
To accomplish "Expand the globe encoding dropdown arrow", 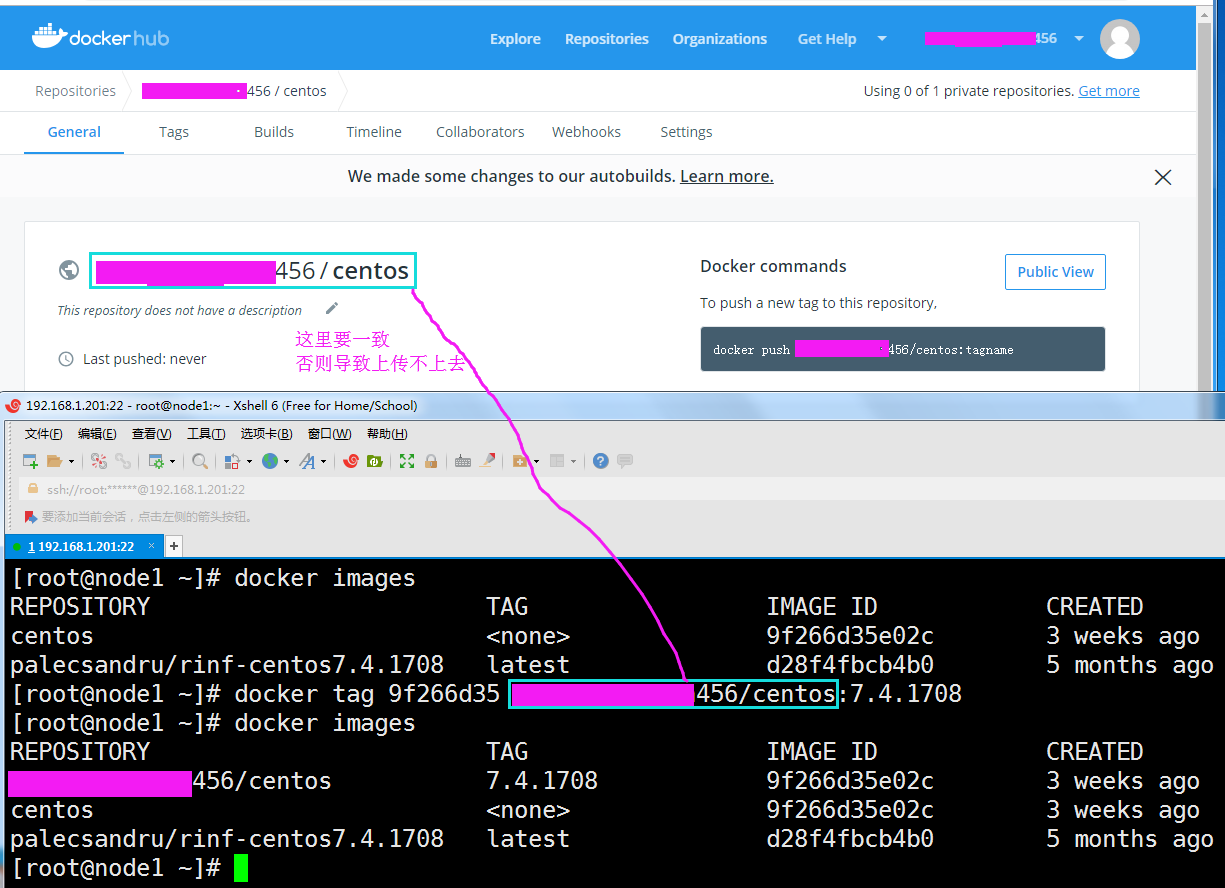I will [286, 462].
